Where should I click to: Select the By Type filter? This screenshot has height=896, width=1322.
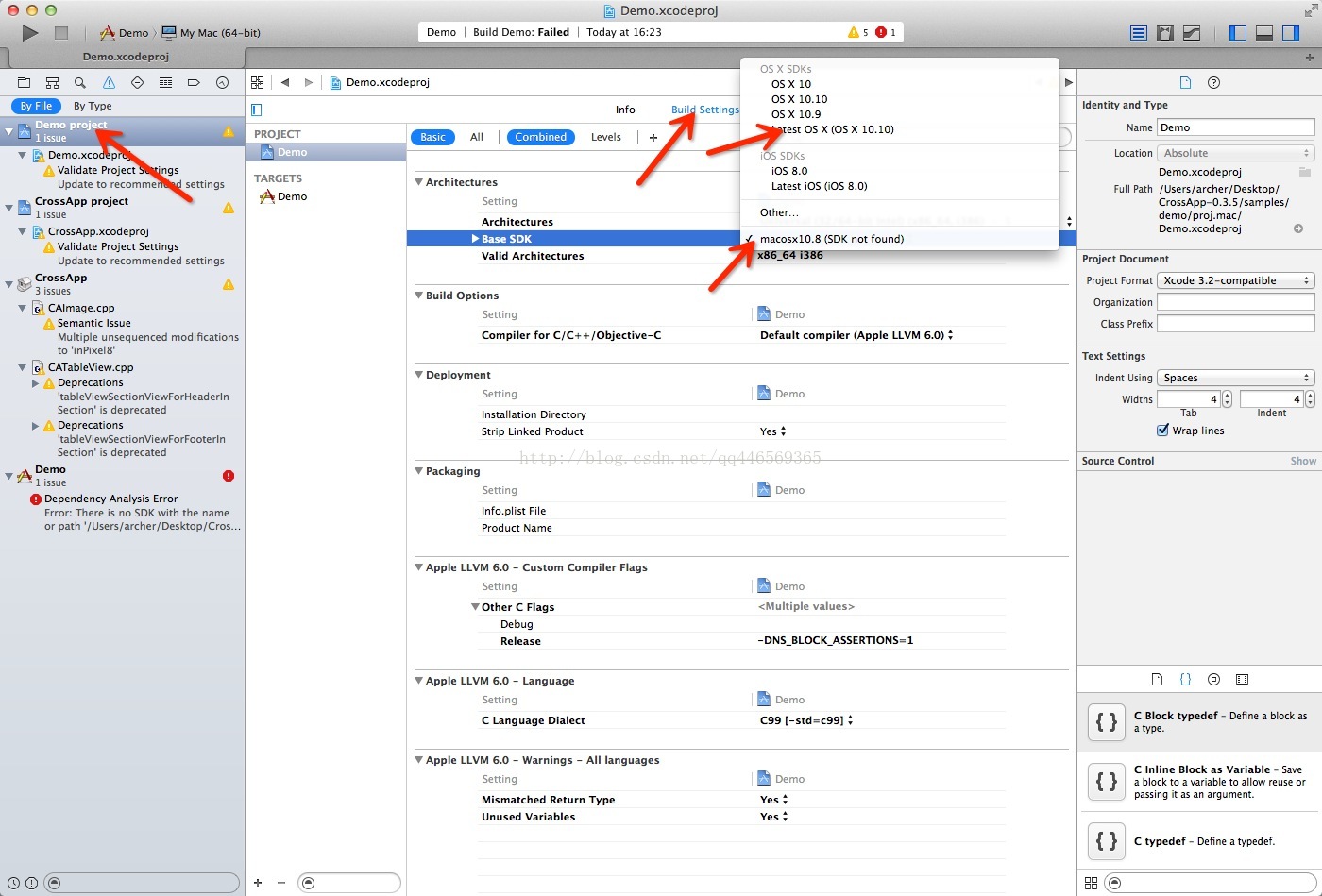[93, 106]
